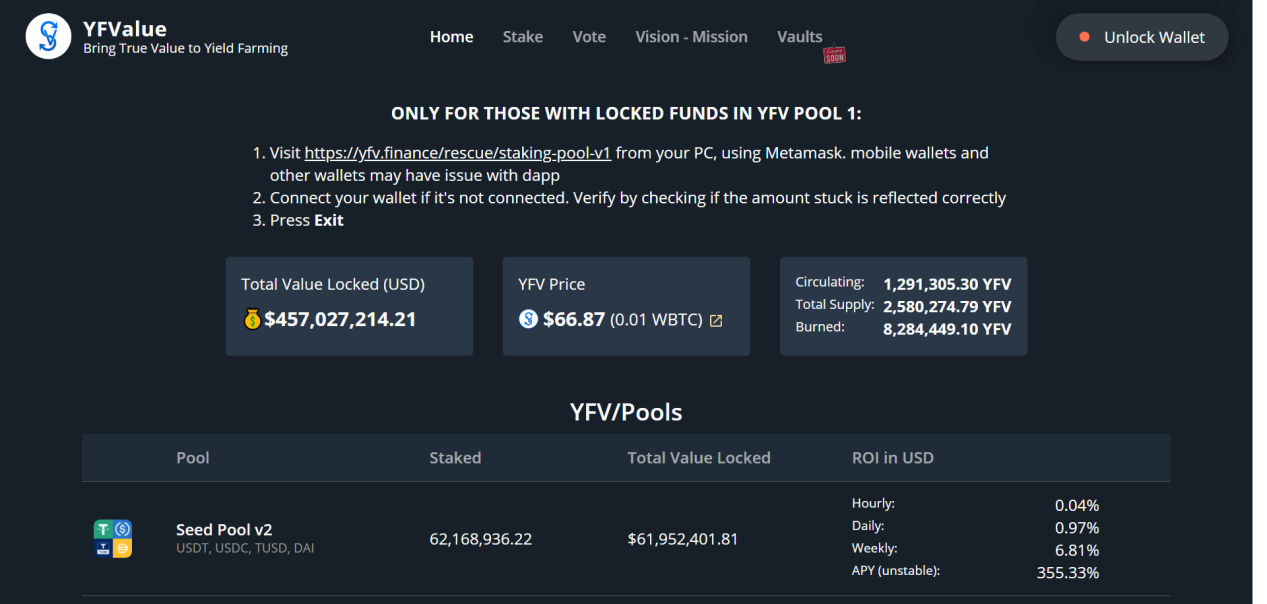Viewport: 1267px width, 604px height.
Task: Open the external link icon beside YFV price
Action: coord(716,321)
